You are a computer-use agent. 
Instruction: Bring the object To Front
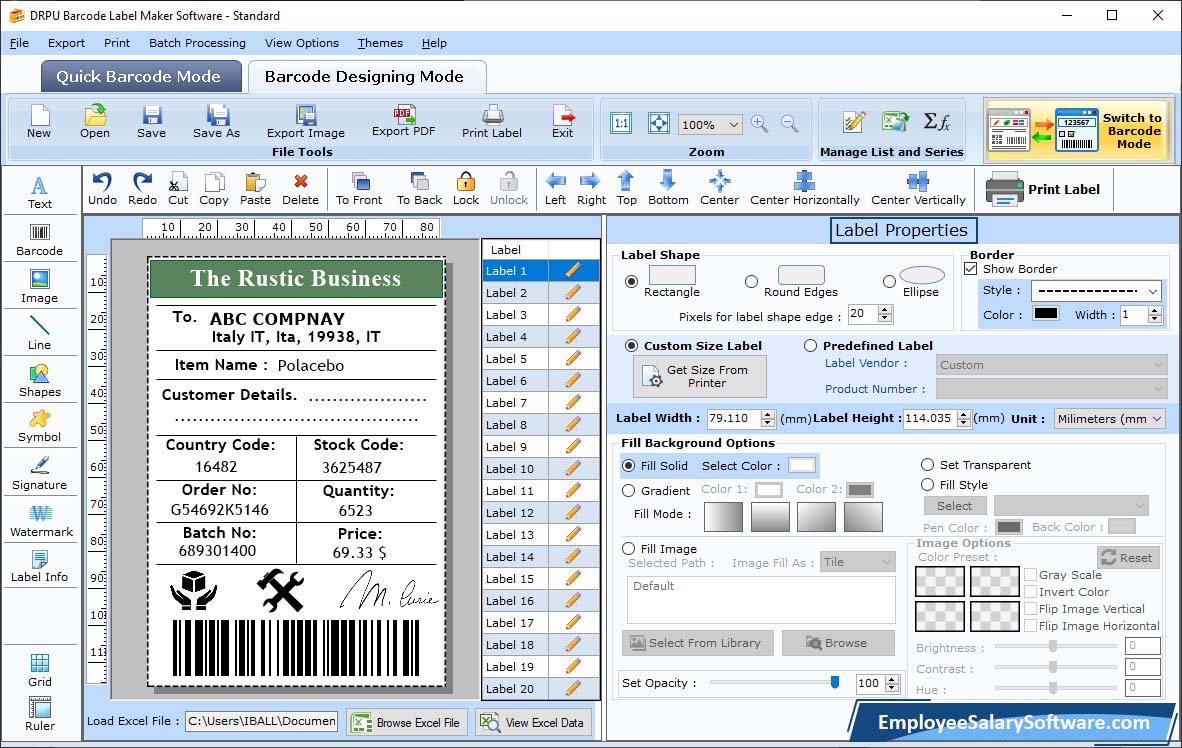[x=359, y=189]
